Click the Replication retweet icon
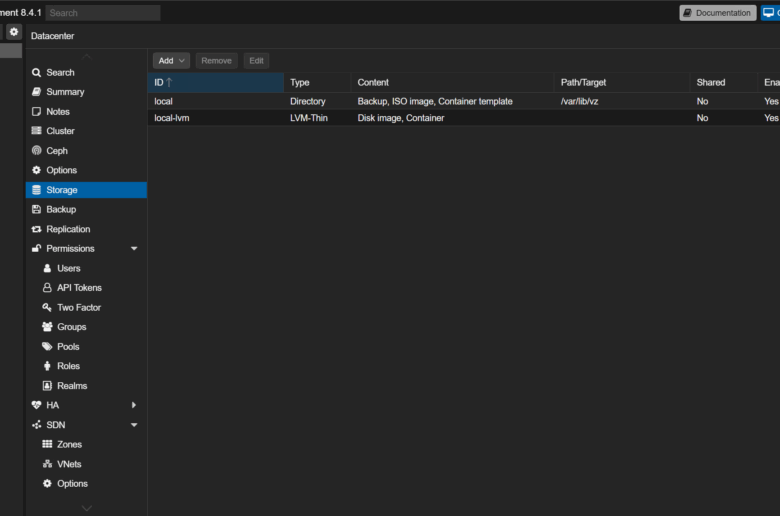Screen dimensions: 780x516 tap(36, 229)
